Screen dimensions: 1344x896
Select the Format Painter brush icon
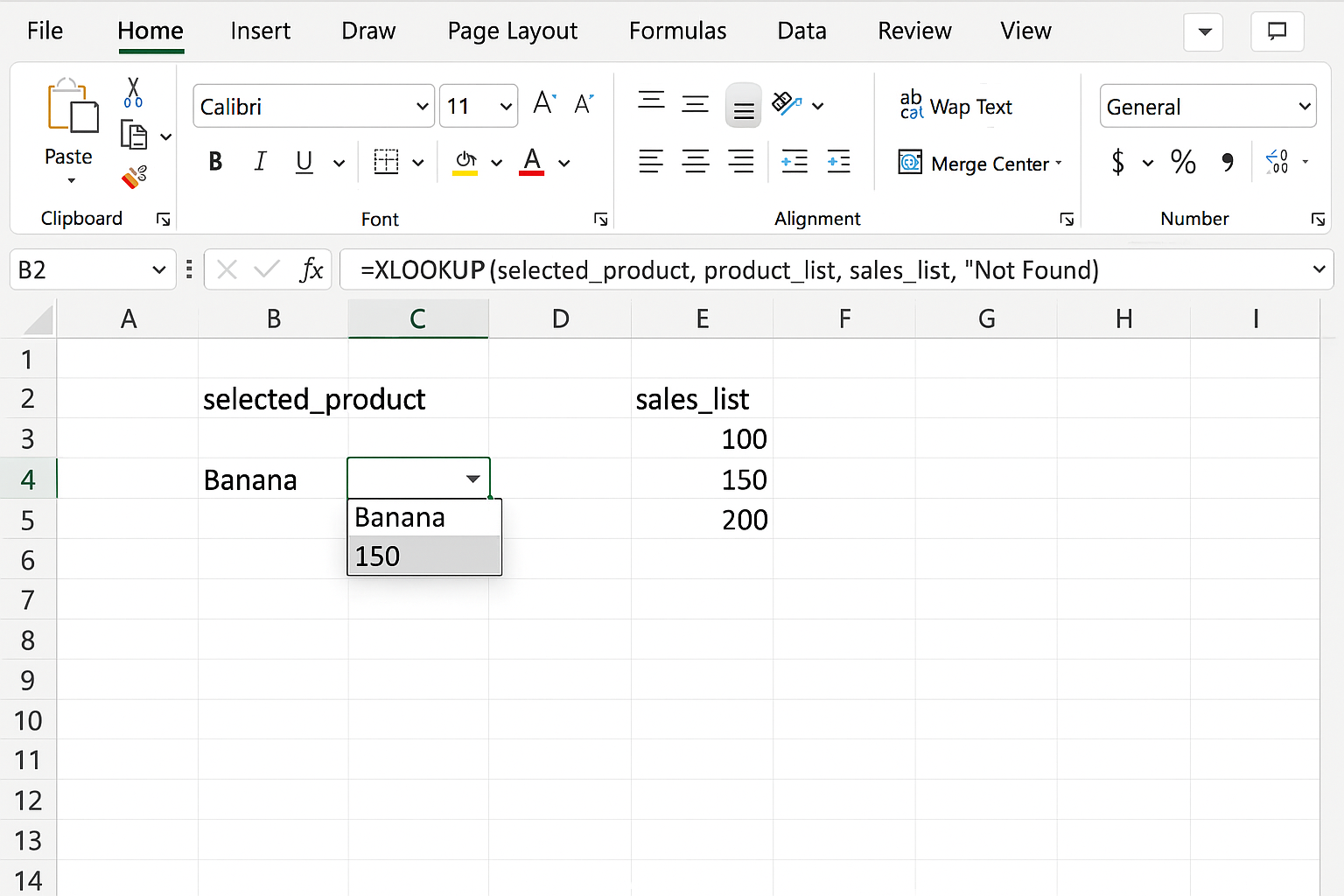pos(134,178)
